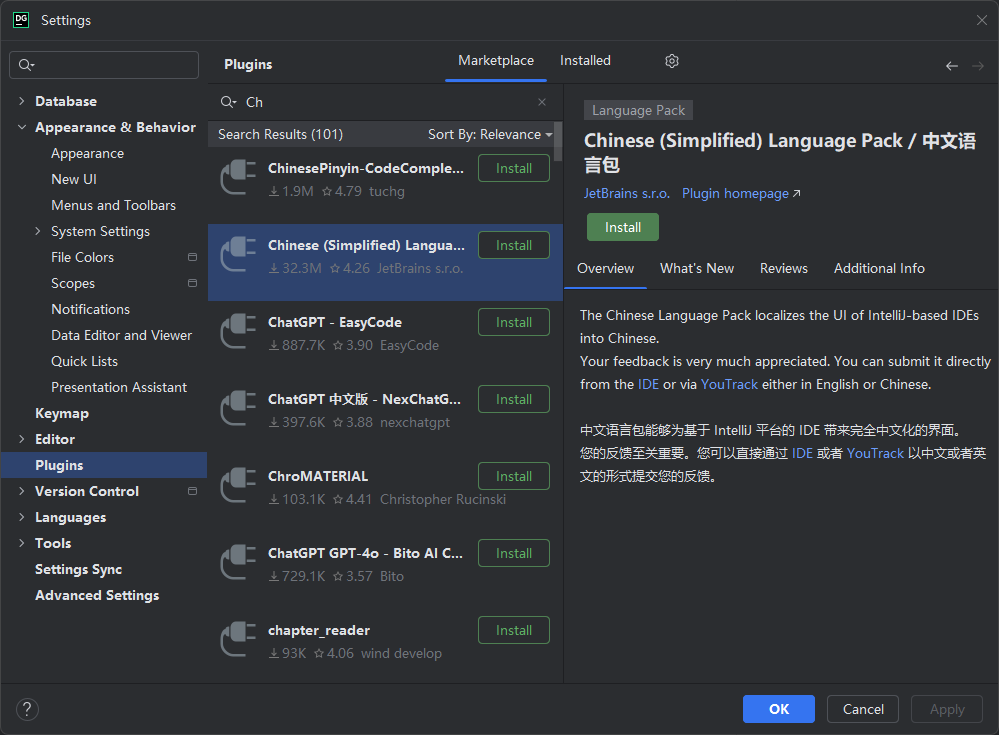Viewport: 999px width, 735px height.
Task: Expand the Languages node
Action: click(x=22, y=517)
